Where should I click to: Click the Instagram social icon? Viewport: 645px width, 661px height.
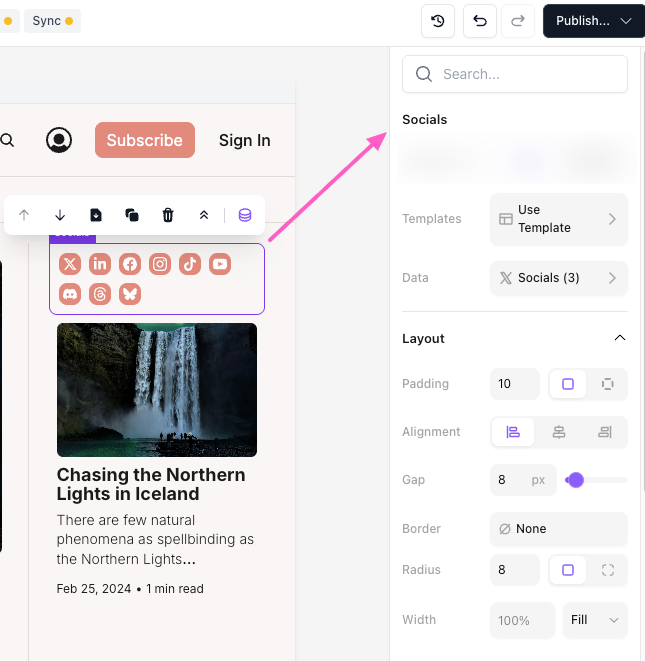(160, 264)
